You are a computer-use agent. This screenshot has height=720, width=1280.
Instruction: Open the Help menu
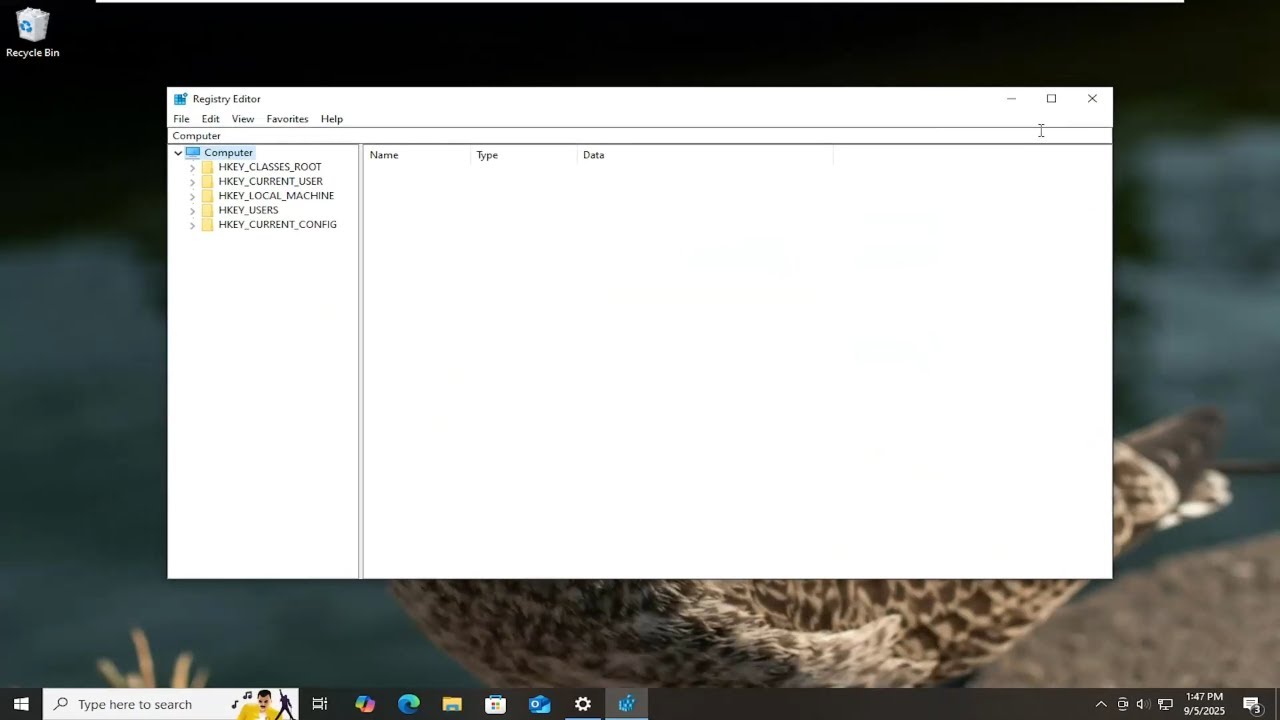(x=332, y=119)
